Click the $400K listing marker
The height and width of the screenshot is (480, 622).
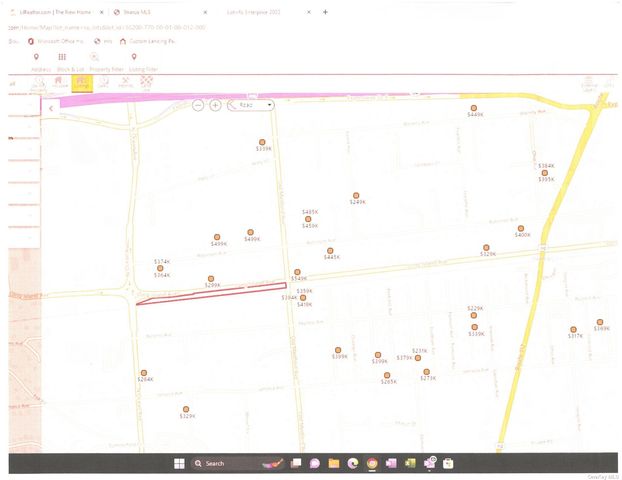click(x=522, y=227)
